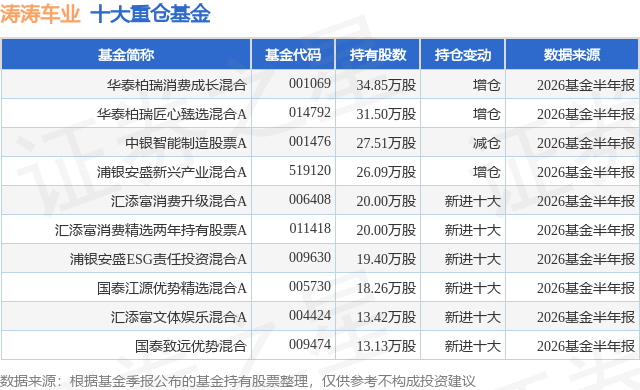Image resolution: width=640 pixels, height=390 pixels.
Task: Select the 34.85万股 holdings cell
Action: (x=386, y=85)
